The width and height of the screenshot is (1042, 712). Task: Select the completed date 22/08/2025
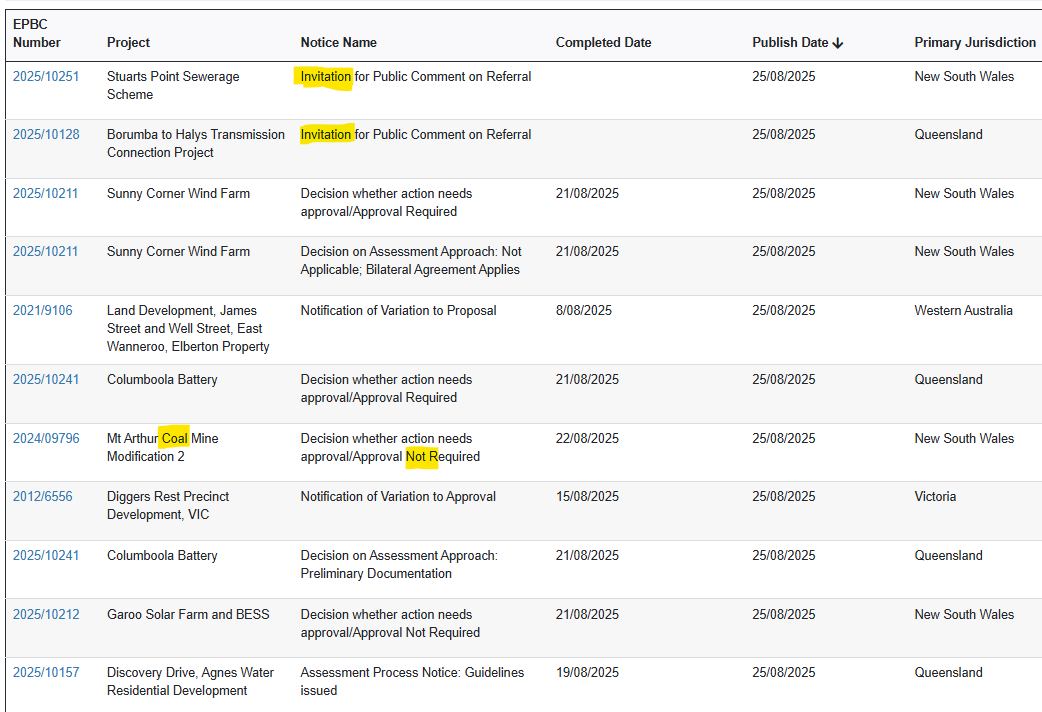pyautogui.click(x=587, y=439)
